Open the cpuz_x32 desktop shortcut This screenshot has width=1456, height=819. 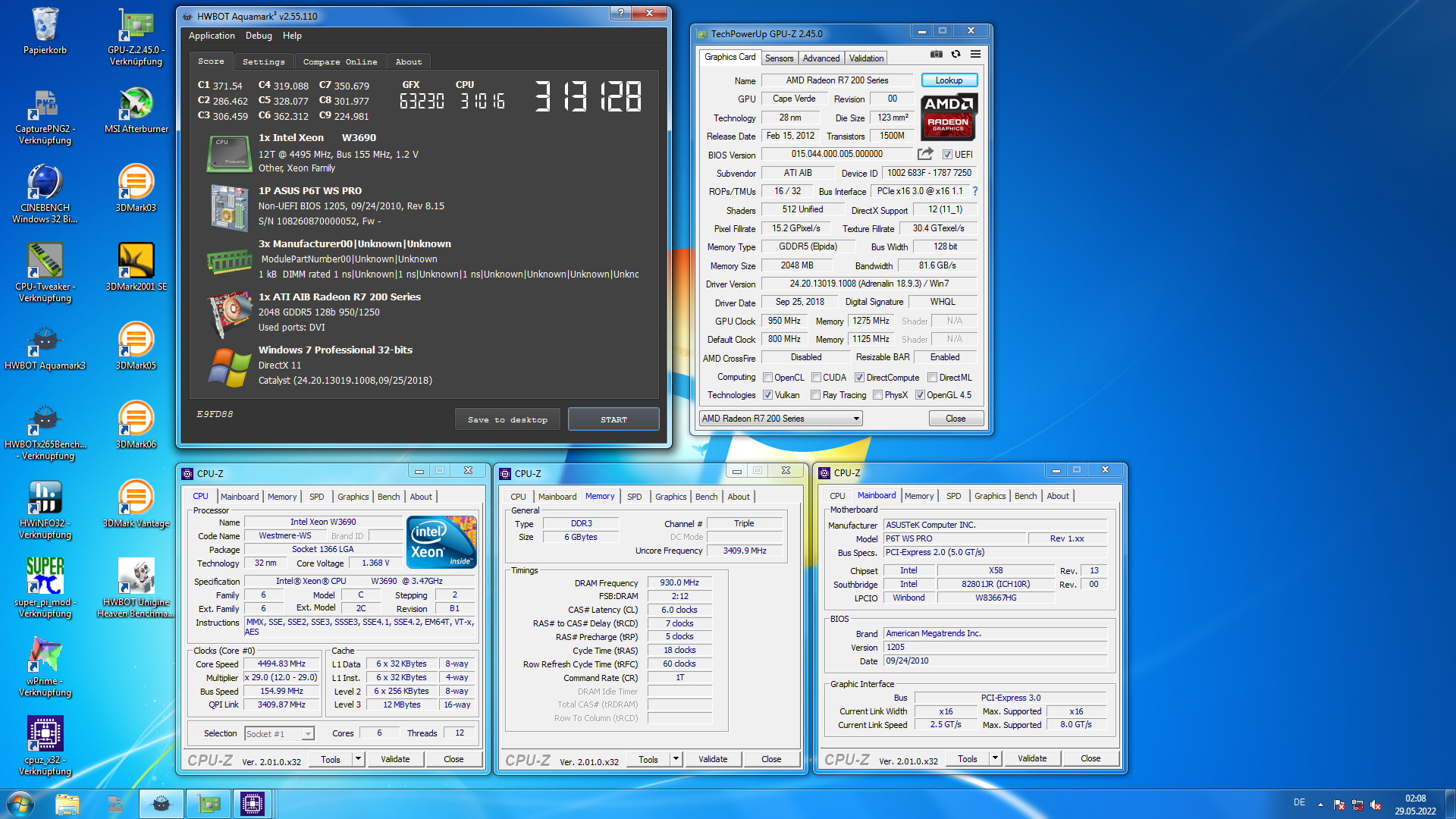(45, 746)
